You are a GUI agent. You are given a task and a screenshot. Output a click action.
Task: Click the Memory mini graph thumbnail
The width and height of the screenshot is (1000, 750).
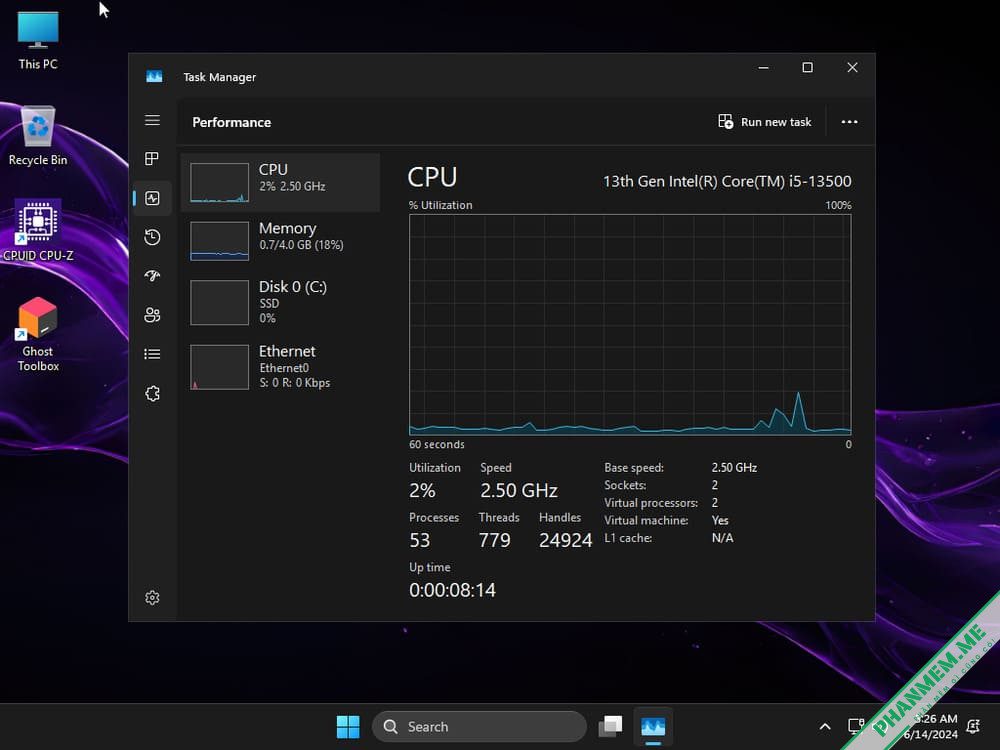point(219,241)
